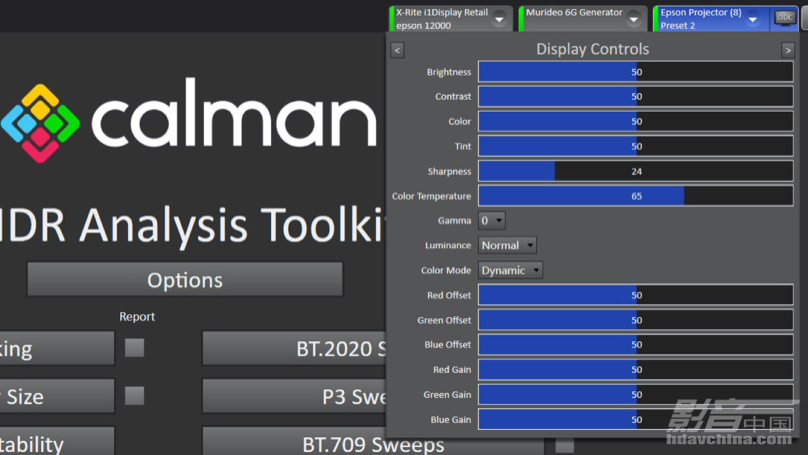
Task: Click the Options button
Action: (185, 279)
